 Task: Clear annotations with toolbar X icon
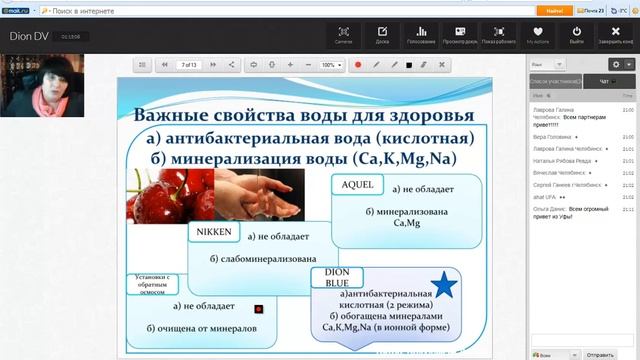(x=442, y=65)
